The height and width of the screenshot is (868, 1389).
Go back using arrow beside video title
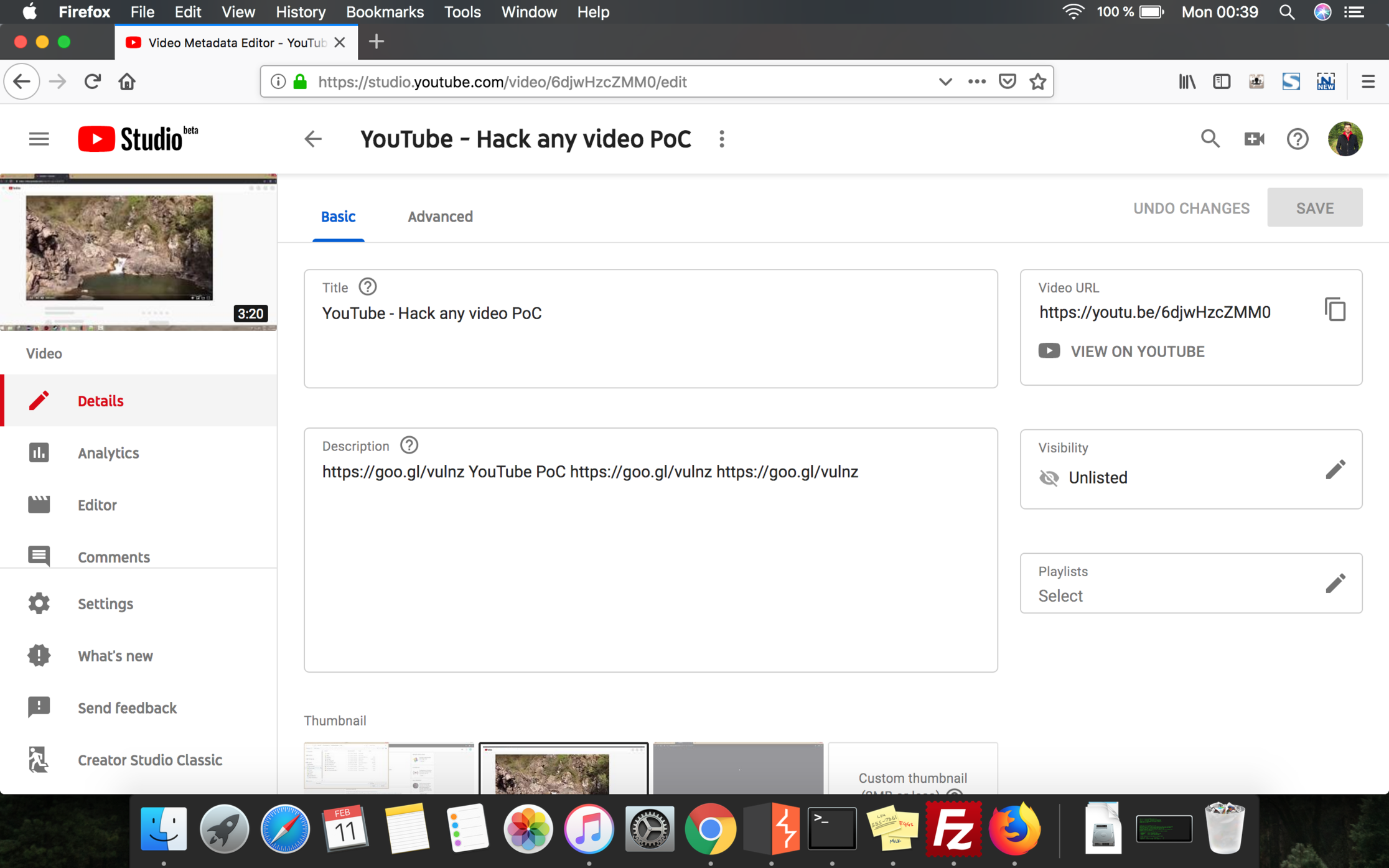(x=313, y=139)
